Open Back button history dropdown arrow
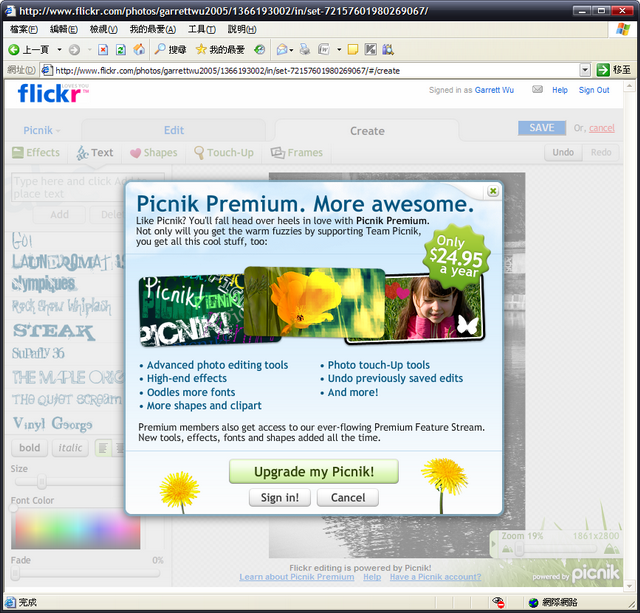The width and height of the screenshot is (640, 613). pos(59,50)
